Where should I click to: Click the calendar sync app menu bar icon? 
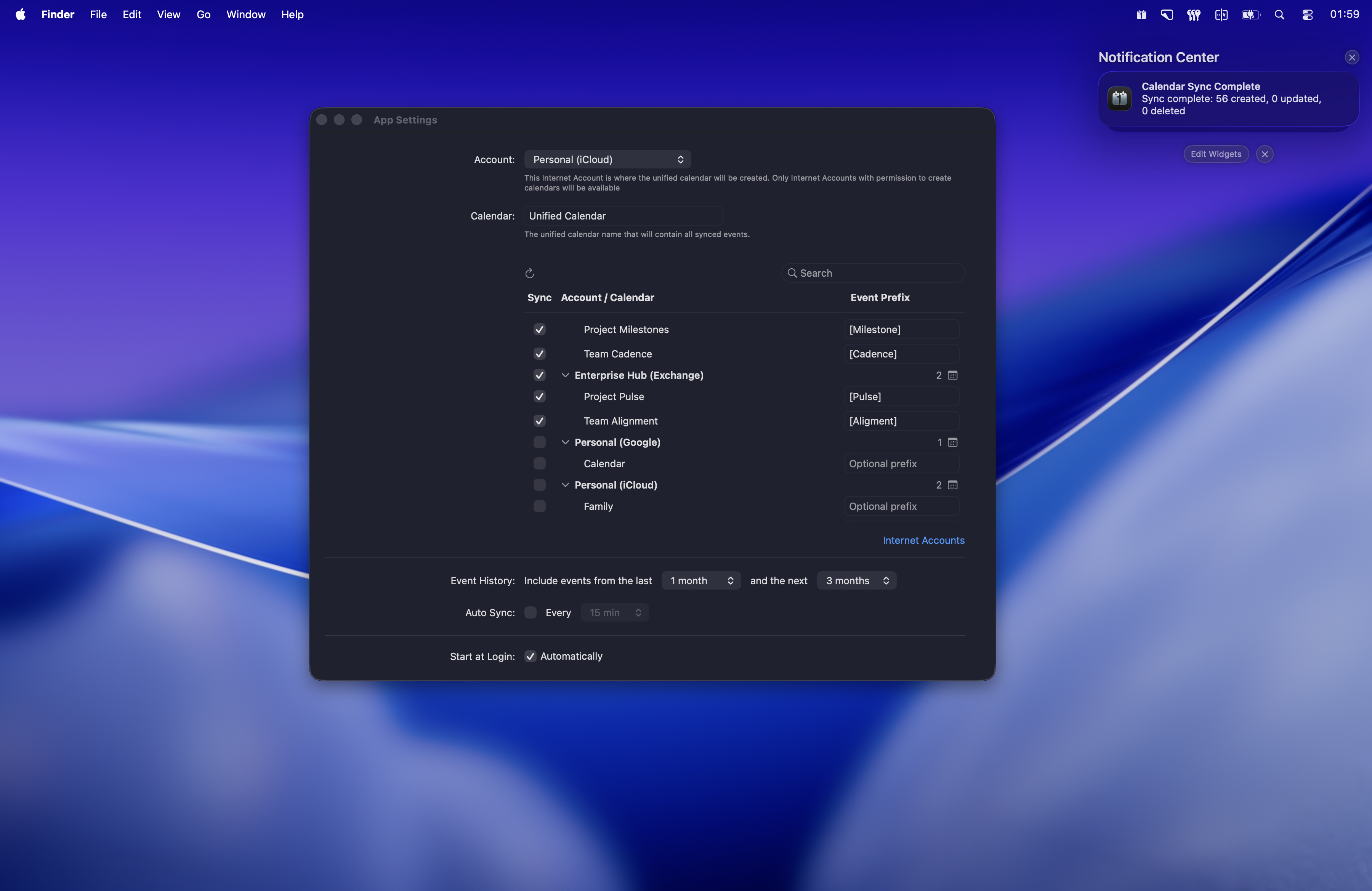(x=1141, y=14)
